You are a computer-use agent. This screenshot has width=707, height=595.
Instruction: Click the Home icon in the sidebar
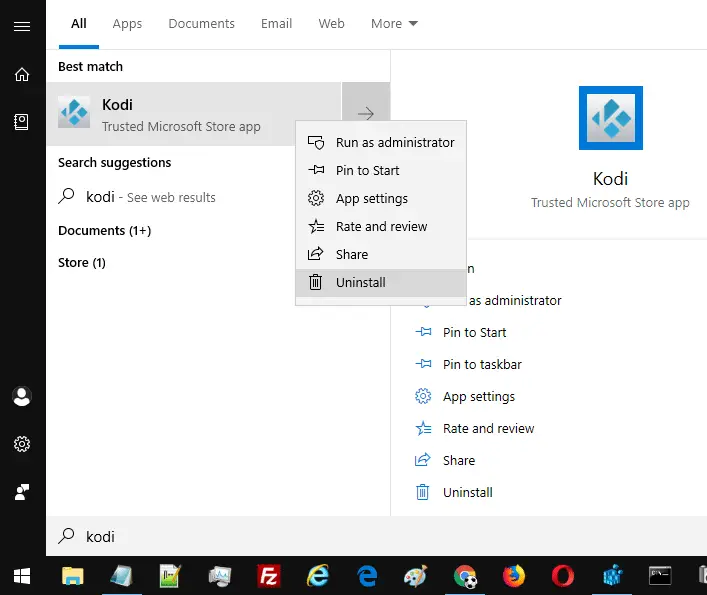pos(22,74)
